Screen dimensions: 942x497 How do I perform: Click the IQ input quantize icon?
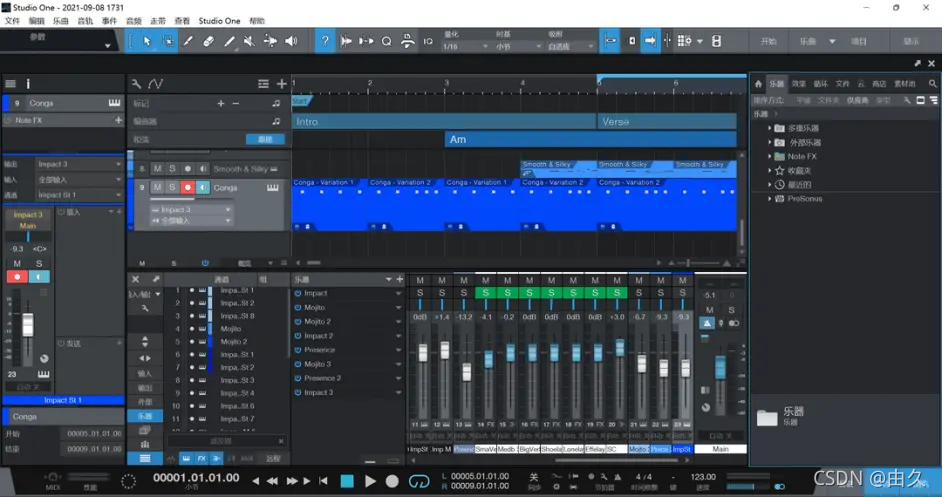coord(428,41)
